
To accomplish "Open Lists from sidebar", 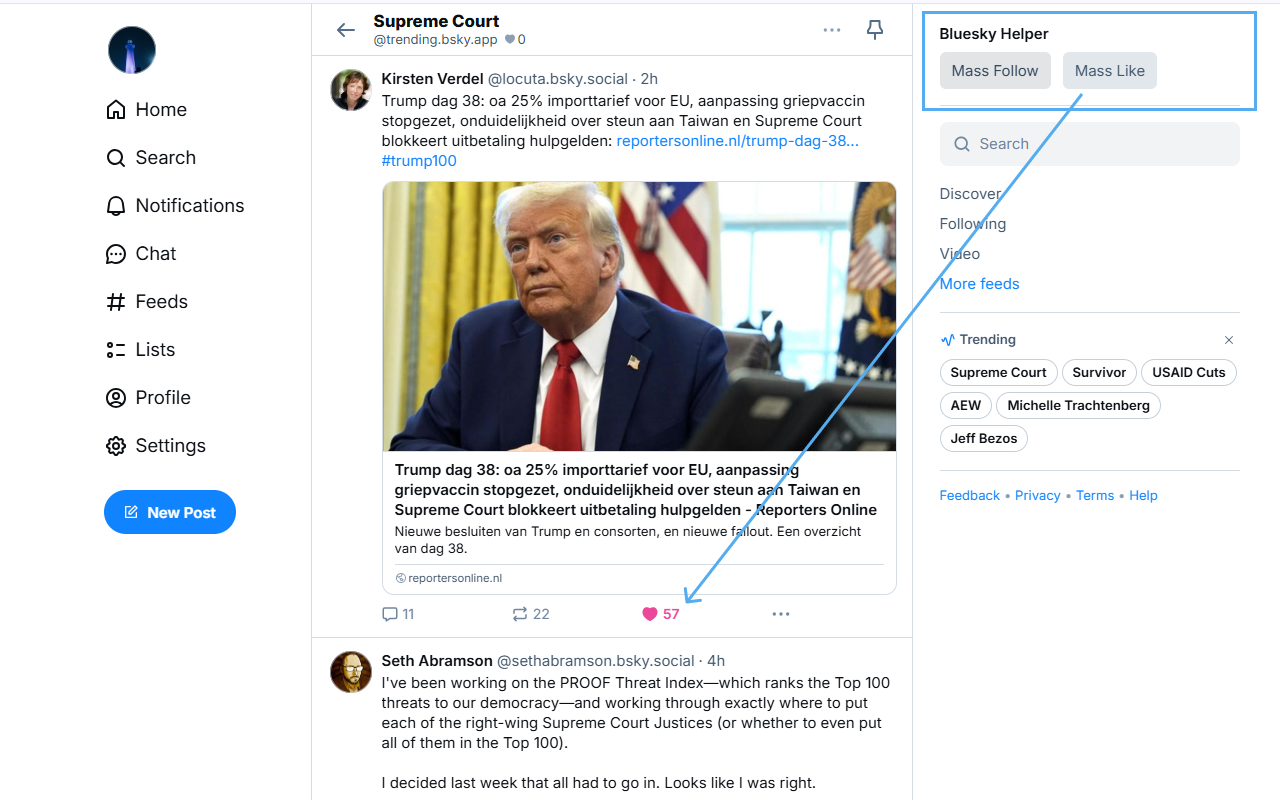I will tap(141, 349).
